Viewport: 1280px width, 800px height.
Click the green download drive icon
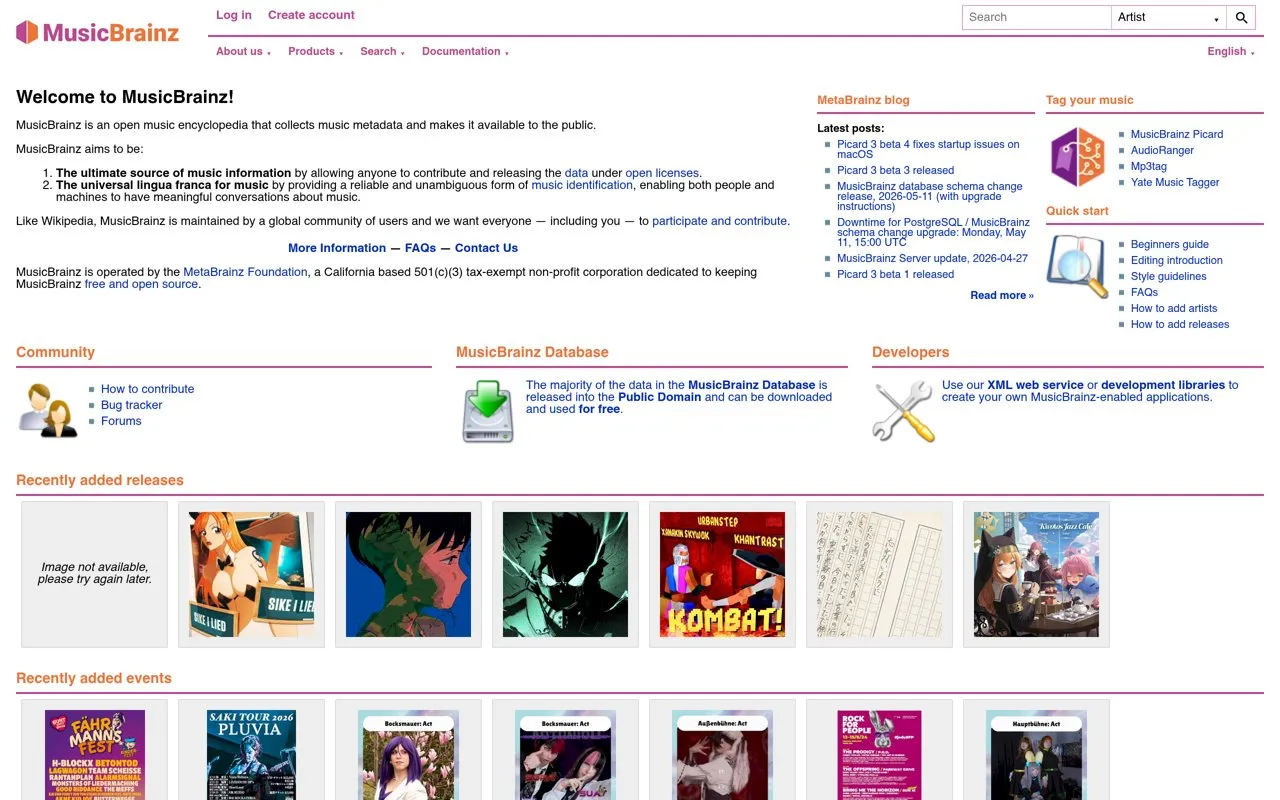click(x=488, y=410)
